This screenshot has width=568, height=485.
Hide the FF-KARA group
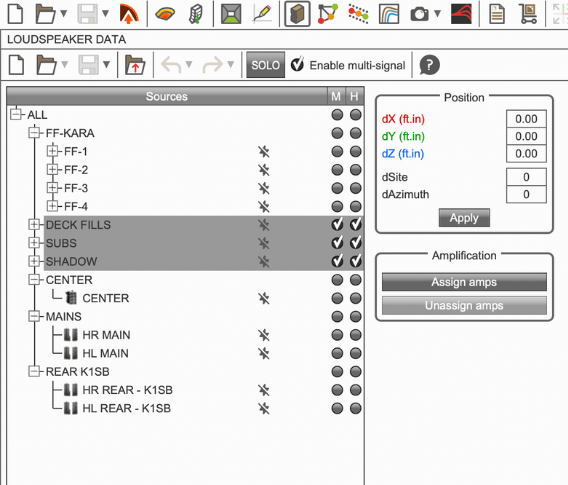click(356, 133)
